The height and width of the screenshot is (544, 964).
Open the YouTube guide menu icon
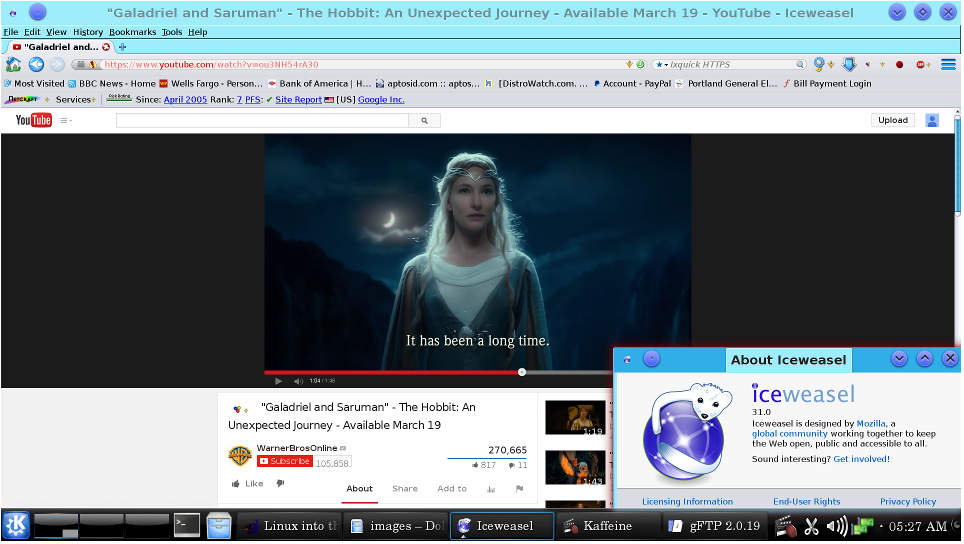(x=65, y=120)
